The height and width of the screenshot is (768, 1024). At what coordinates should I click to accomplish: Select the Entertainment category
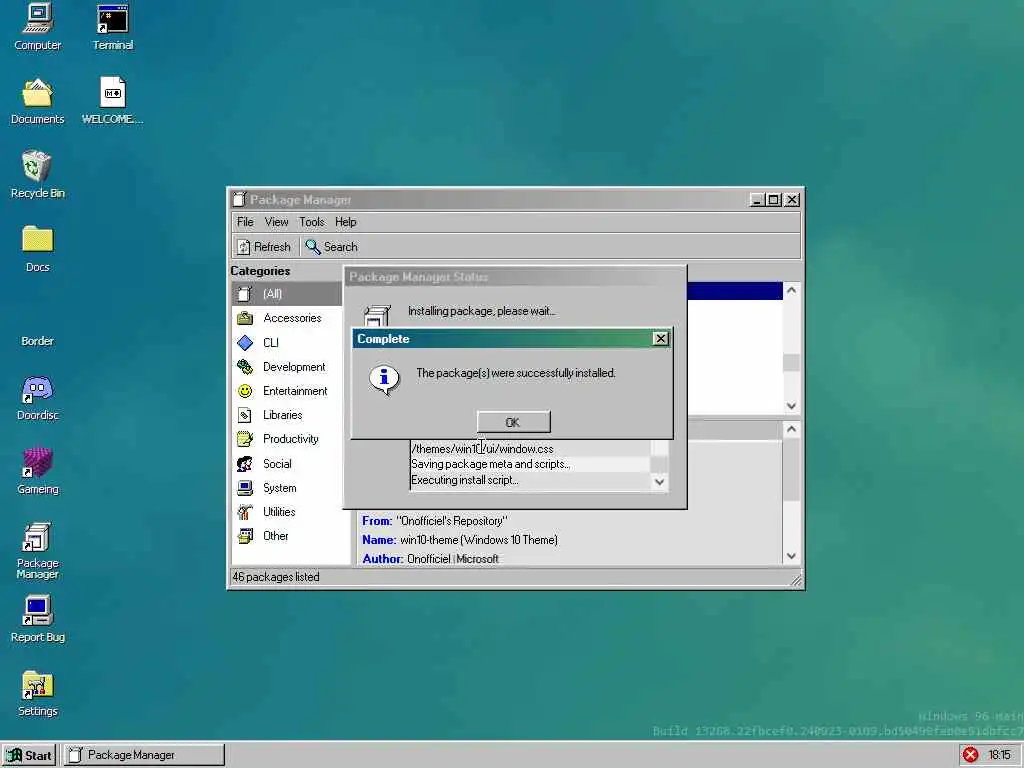pyautogui.click(x=287, y=391)
